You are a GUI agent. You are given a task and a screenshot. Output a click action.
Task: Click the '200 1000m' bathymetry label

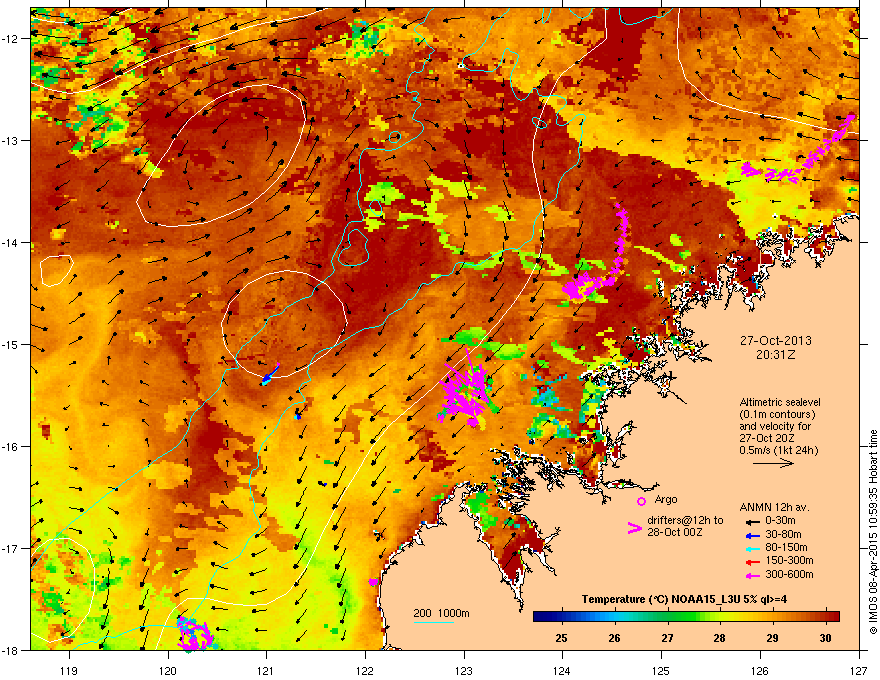pos(441,613)
